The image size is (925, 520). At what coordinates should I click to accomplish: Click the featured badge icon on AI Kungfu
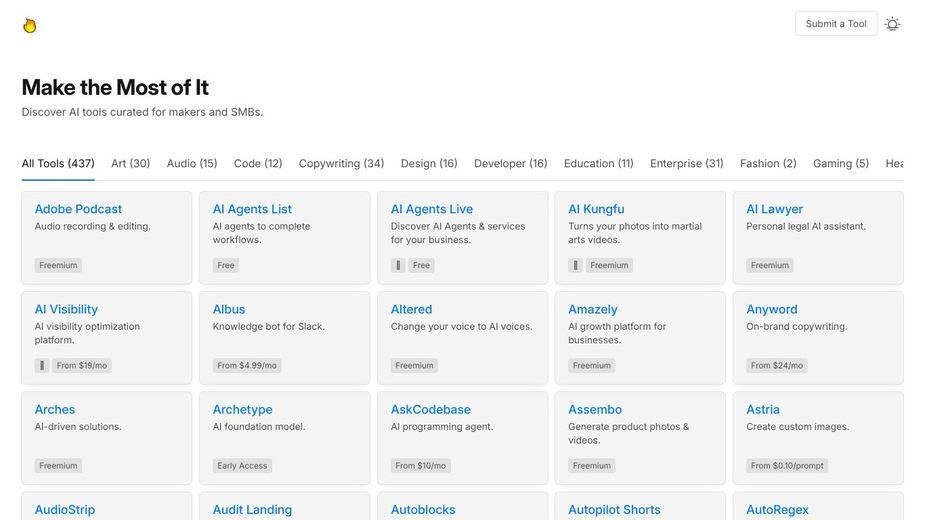click(575, 266)
